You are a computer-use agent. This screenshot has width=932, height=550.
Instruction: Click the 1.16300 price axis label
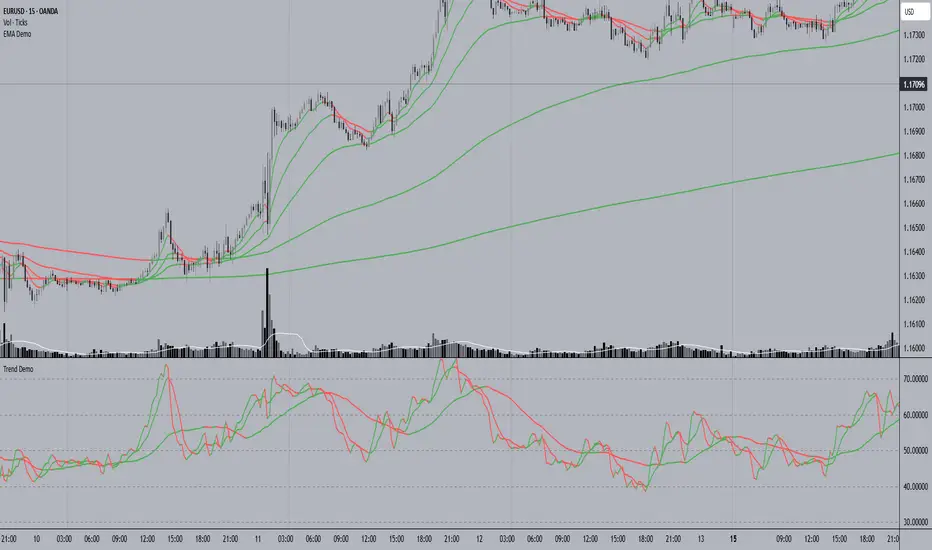coord(914,276)
